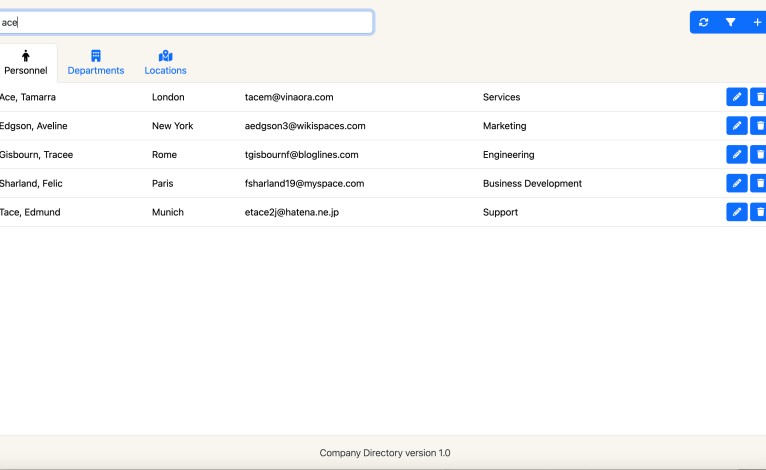Delete Gisbourn, Tracee using trash icon
The image size is (766, 470).
point(759,155)
